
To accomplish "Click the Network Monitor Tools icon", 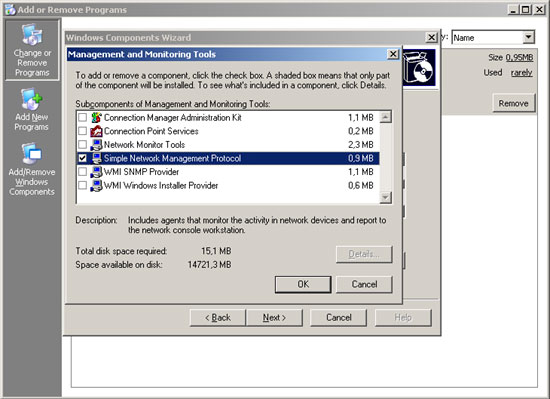I will click(96, 145).
